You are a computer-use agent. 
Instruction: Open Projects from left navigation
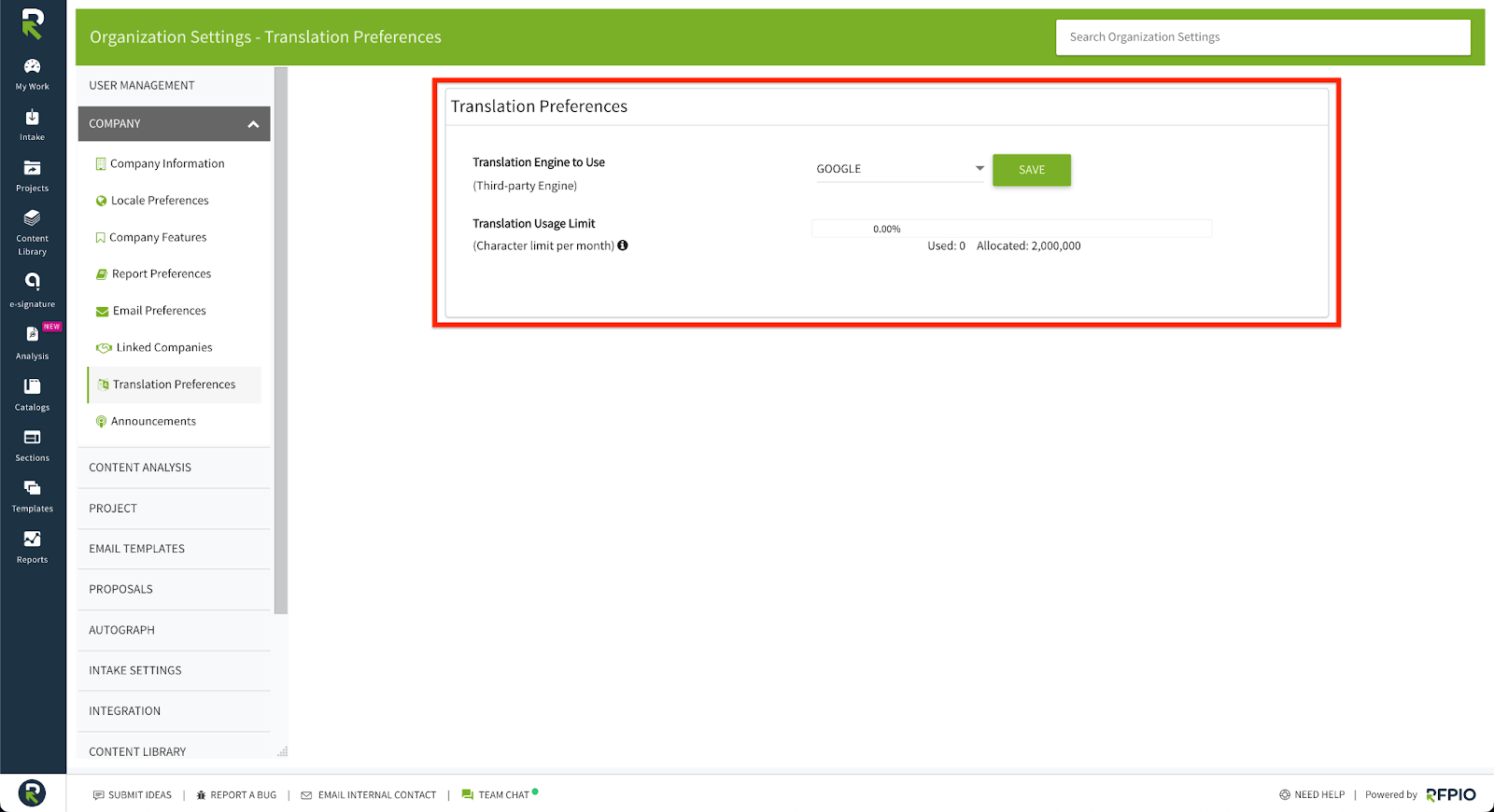click(x=33, y=176)
